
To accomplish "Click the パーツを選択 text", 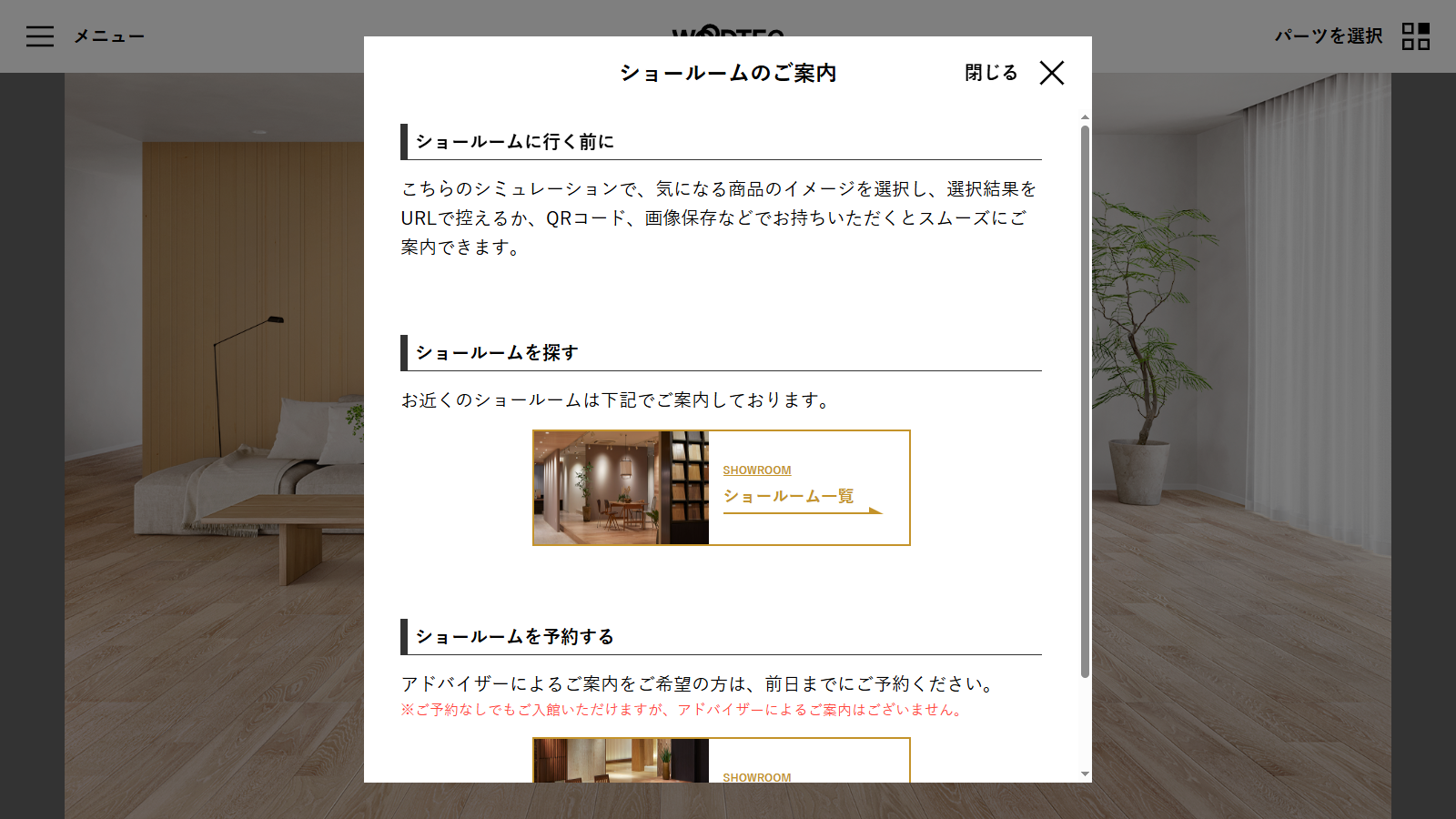I will tap(1328, 36).
